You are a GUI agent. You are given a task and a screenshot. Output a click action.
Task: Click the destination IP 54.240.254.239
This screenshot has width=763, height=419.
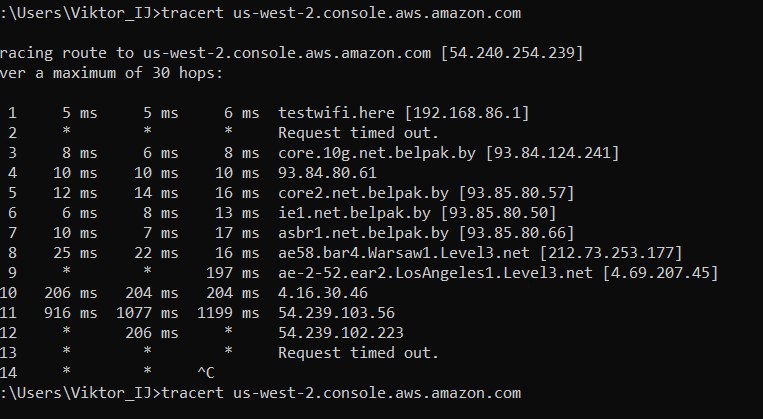[511, 53]
